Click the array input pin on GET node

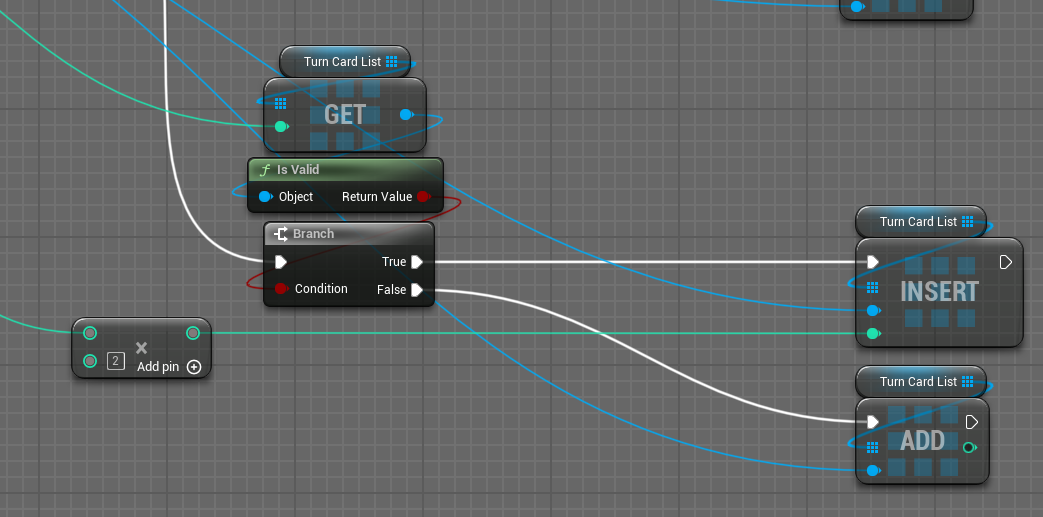(x=281, y=103)
